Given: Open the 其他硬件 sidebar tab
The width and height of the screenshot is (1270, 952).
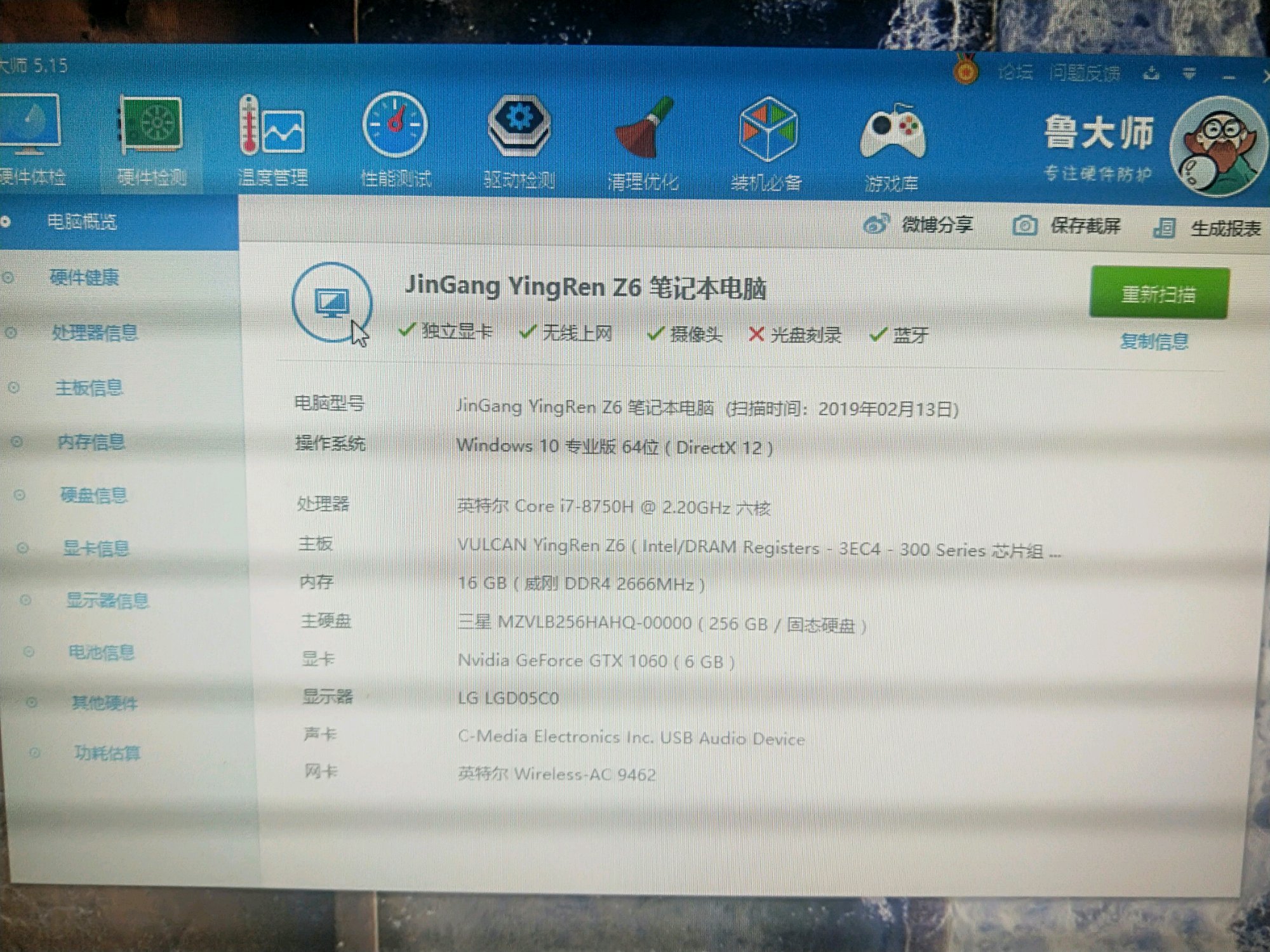Looking at the screenshot, I should click(x=105, y=703).
